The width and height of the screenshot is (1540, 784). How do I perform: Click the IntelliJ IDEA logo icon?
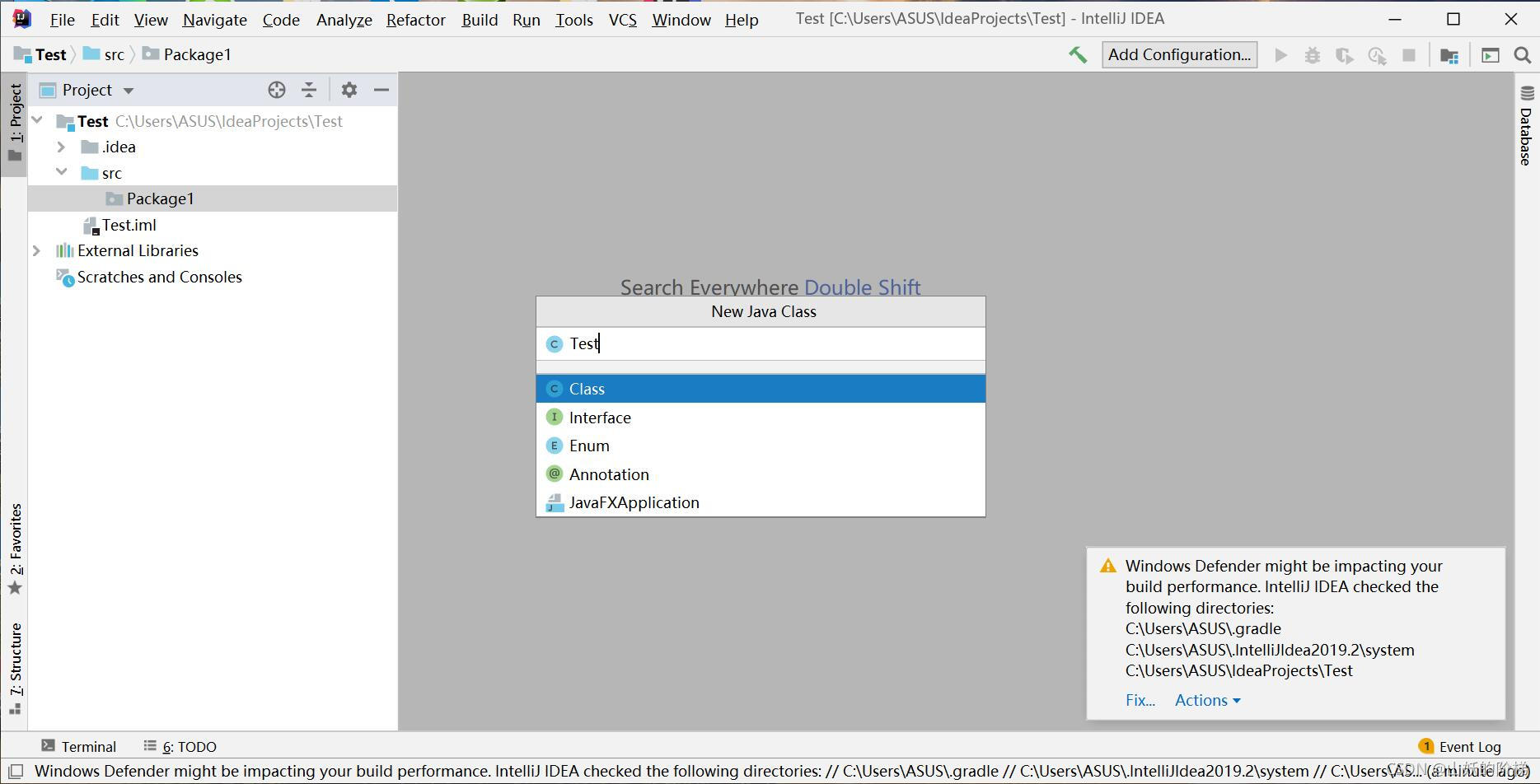[22, 18]
